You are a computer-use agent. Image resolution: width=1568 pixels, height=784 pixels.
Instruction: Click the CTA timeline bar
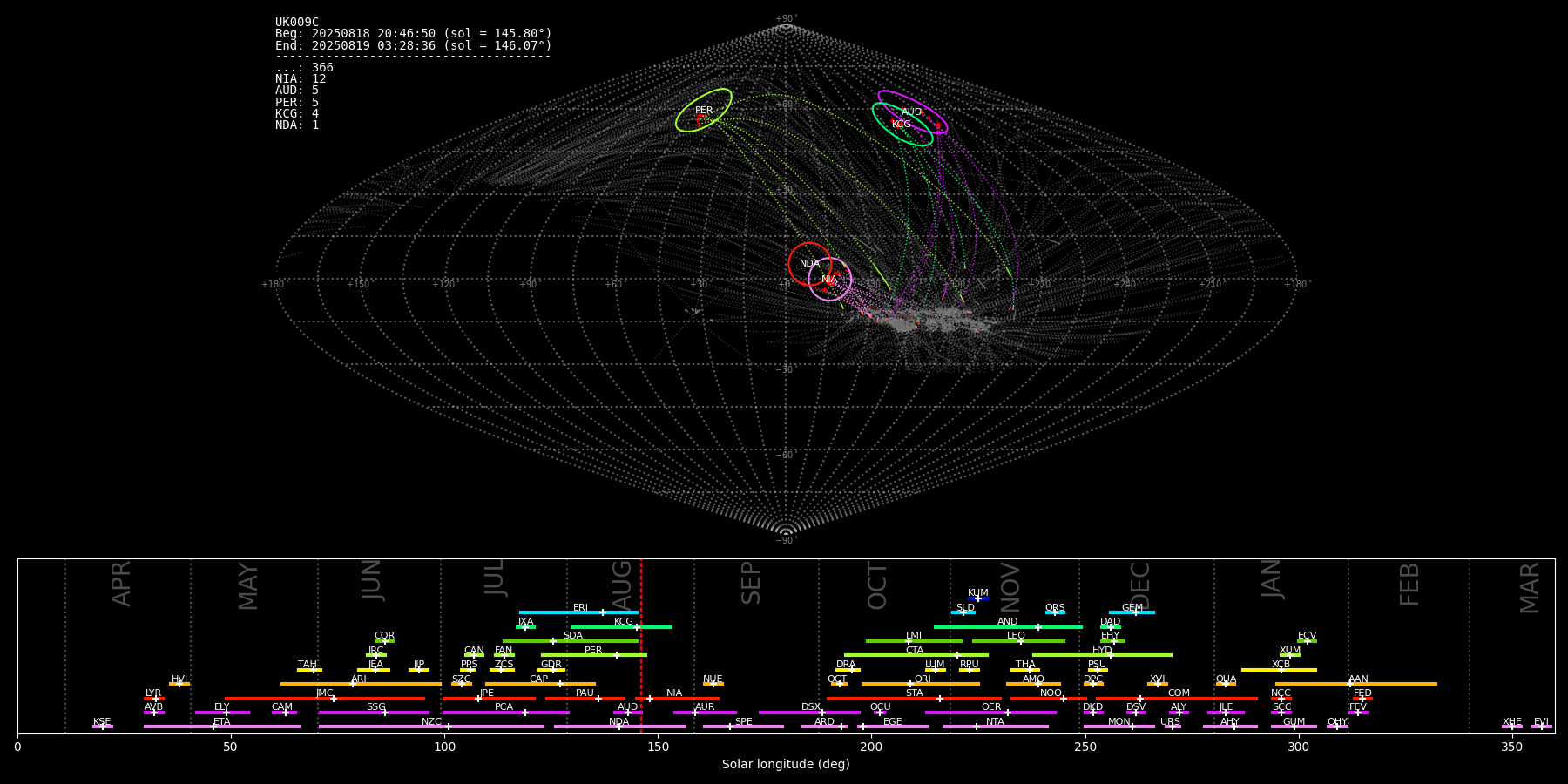916,655
